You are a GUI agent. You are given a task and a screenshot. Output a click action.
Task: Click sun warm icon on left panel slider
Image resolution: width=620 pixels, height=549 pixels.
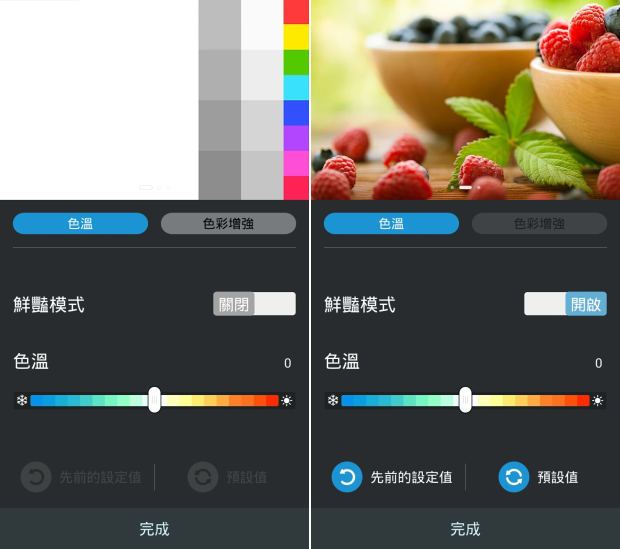point(287,401)
